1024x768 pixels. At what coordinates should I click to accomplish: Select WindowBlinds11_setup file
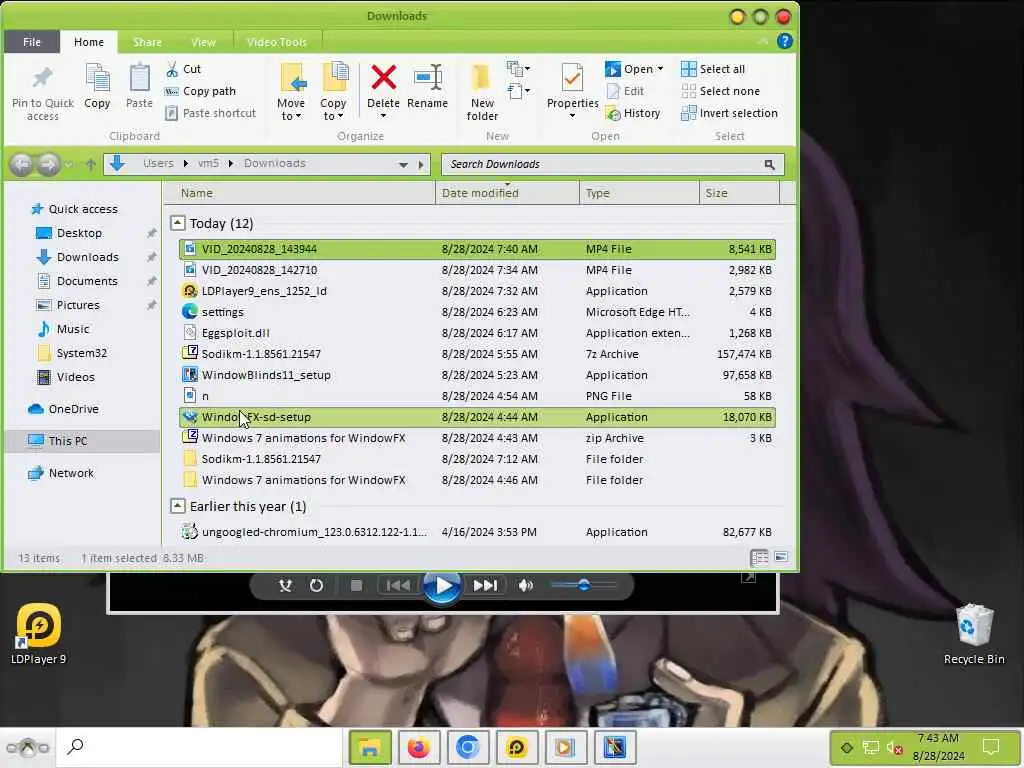(477, 375)
